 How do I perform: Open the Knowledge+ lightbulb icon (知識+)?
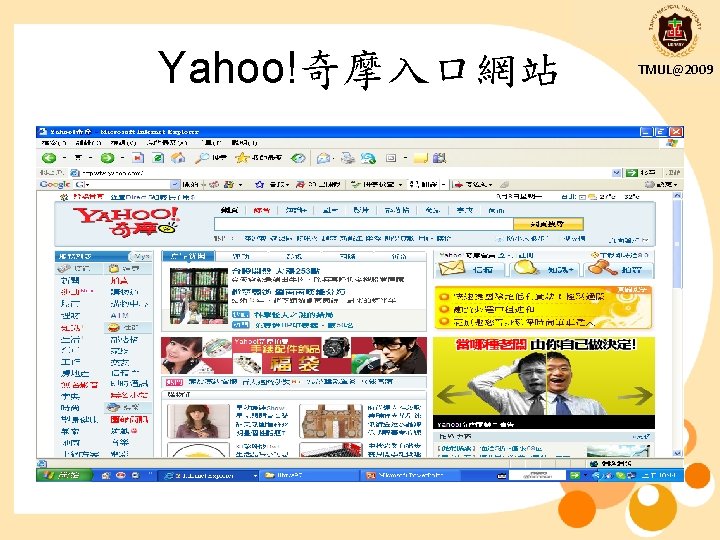526,268
